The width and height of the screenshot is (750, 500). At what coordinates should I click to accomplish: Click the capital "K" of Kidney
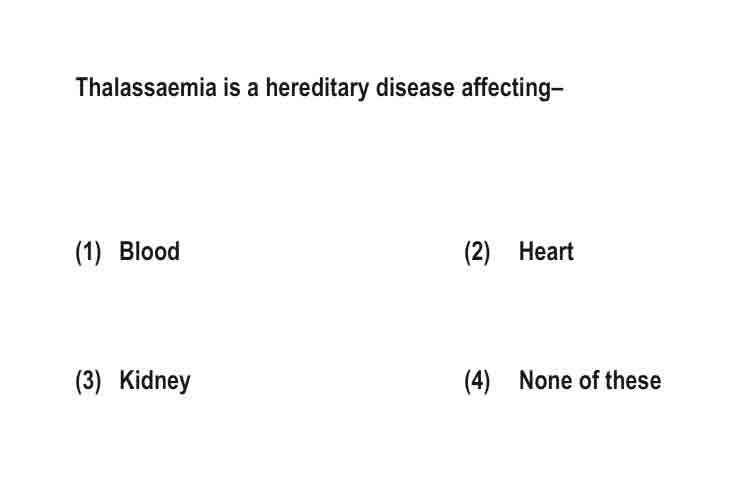126,380
